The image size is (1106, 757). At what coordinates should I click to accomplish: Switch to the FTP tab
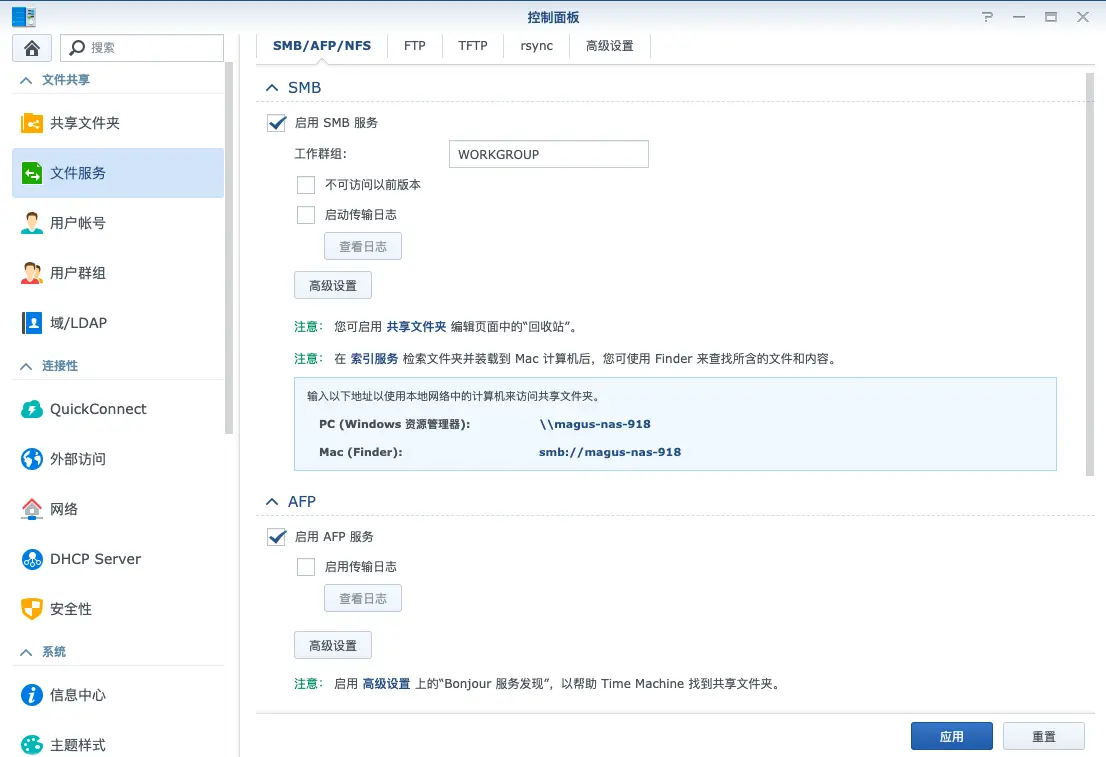tap(415, 46)
